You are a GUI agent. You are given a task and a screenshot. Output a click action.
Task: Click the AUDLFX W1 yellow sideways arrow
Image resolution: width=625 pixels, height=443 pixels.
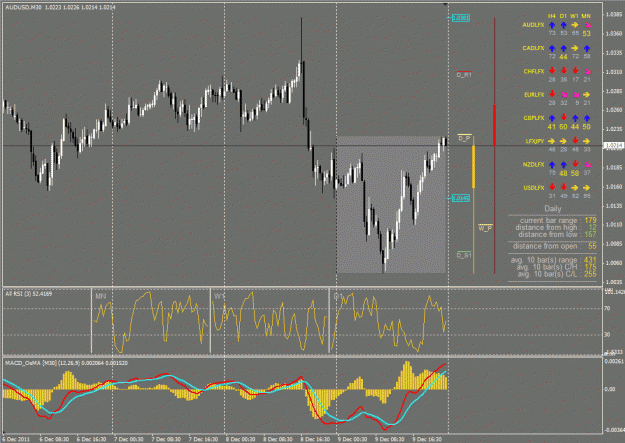tap(575, 25)
